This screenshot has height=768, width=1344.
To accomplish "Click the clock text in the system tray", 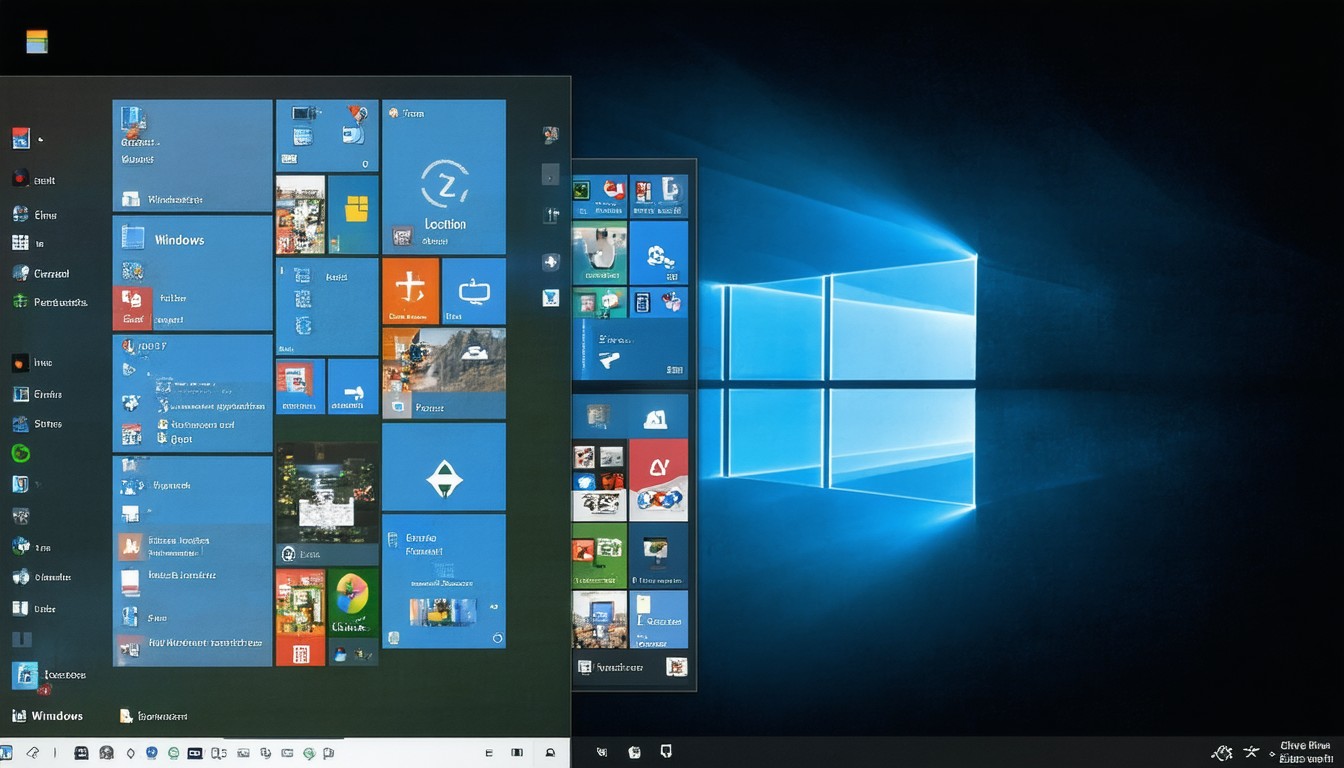I will (x=1304, y=752).
